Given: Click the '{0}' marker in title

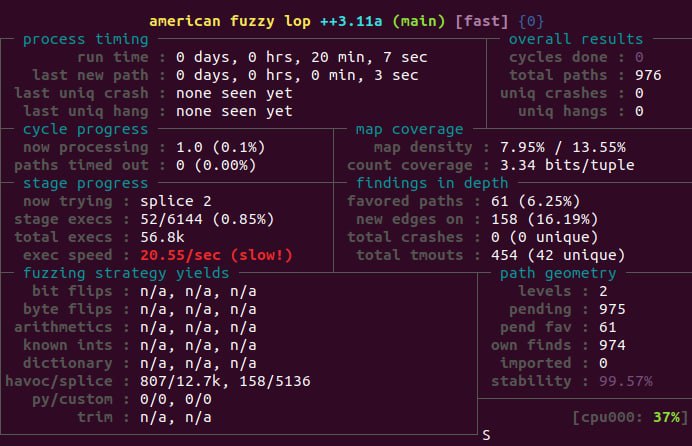Looking at the screenshot, I should pos(531,21).
